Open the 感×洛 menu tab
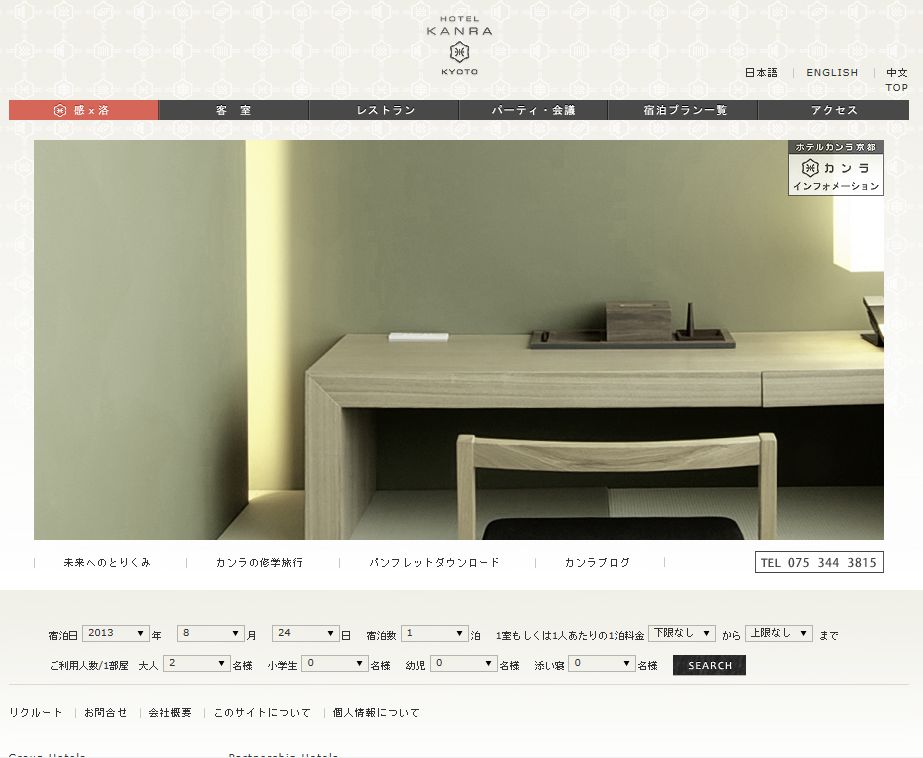This screenshot has width=923, height=758. [84, 110]
